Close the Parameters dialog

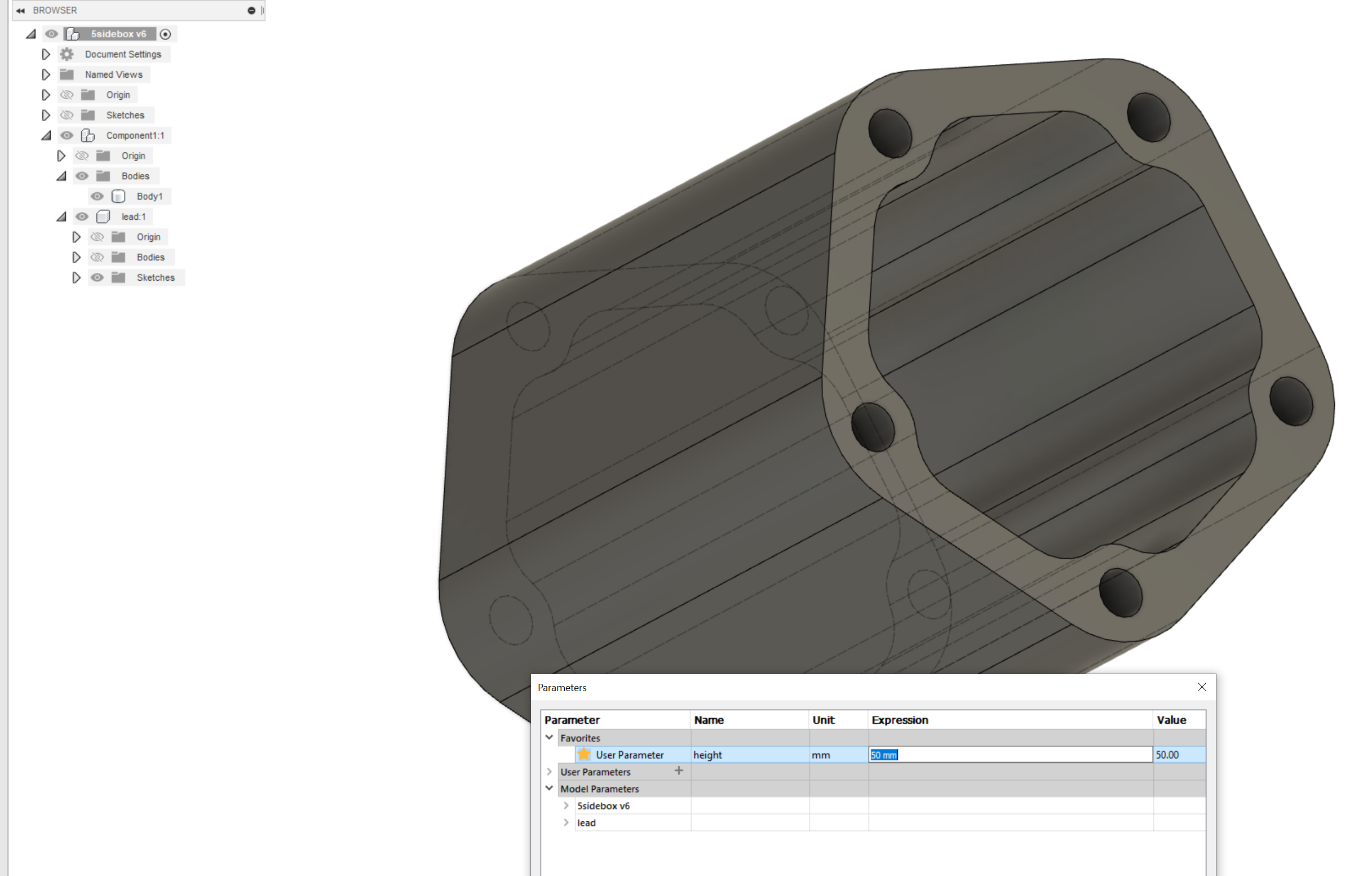[1202, 687]
